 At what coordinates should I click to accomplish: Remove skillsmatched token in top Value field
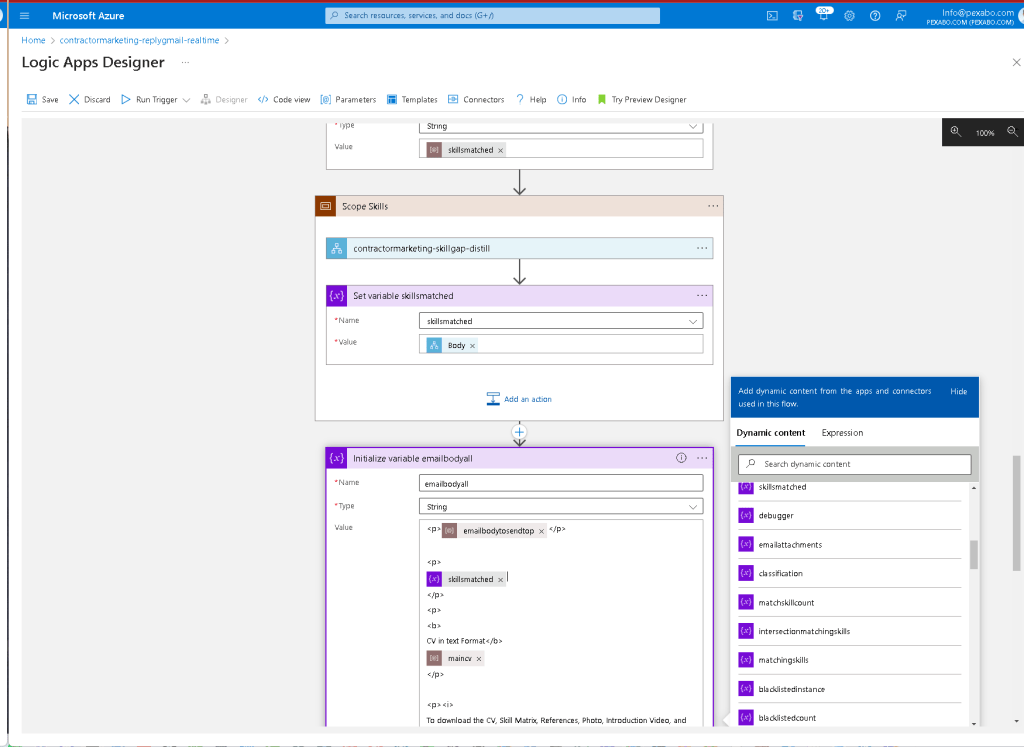click(x=501, y=151)
